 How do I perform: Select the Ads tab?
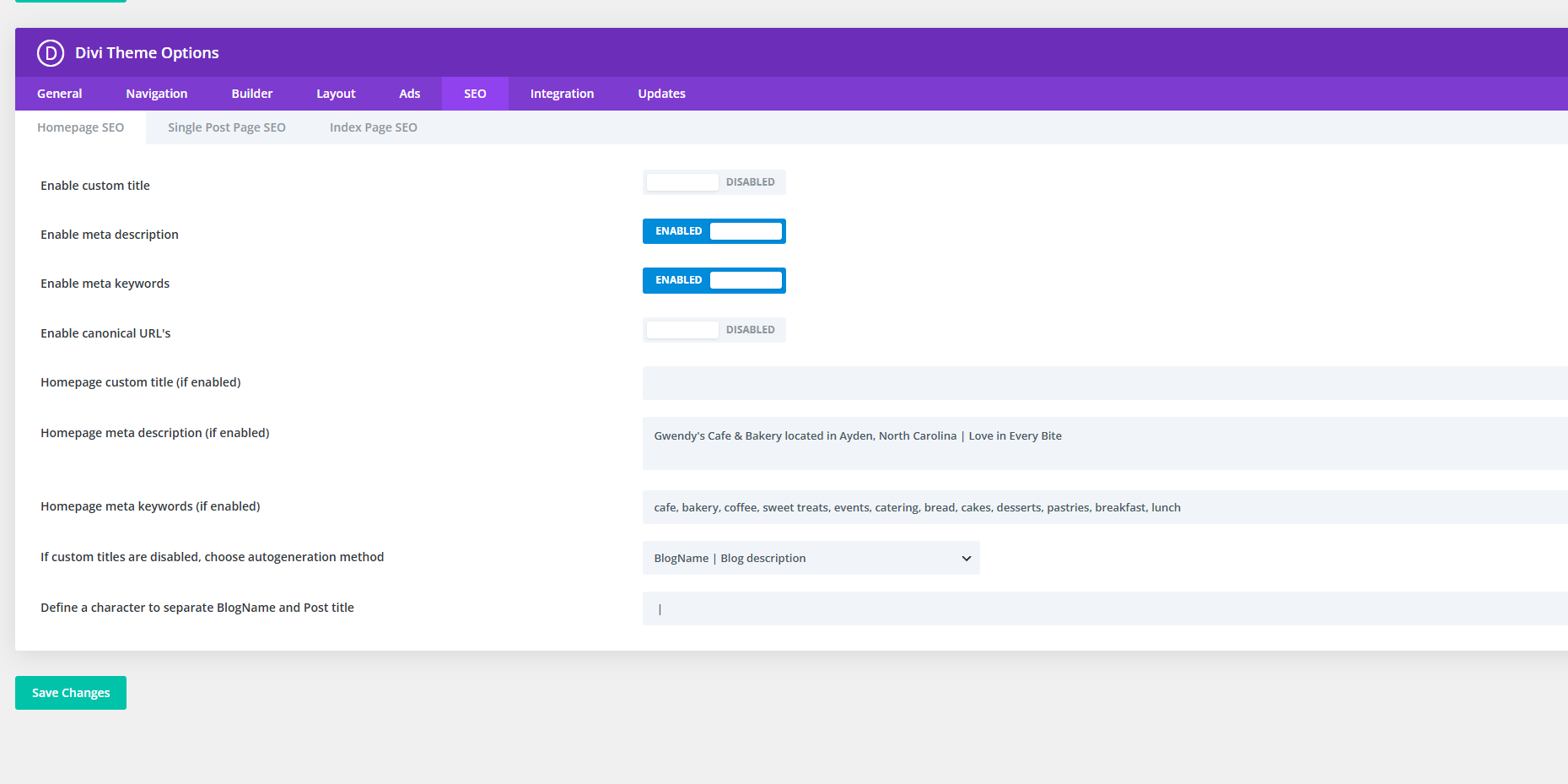pyautogui.click(x=410, y=94)
